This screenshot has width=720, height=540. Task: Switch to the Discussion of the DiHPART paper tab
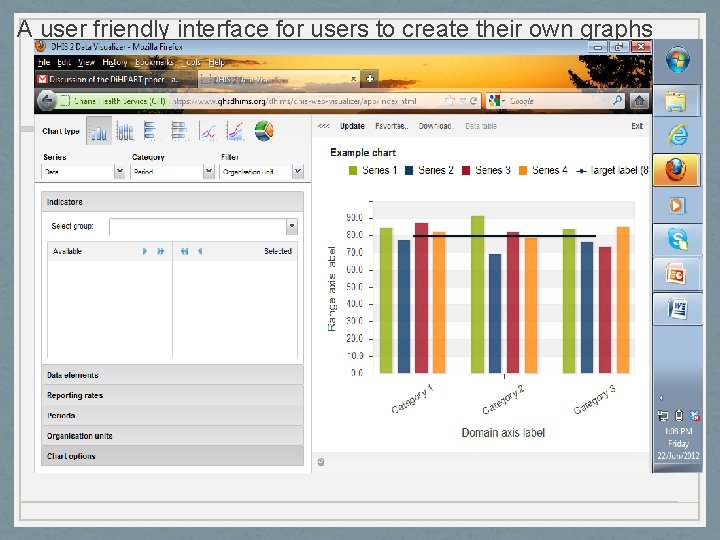(116, 79)
